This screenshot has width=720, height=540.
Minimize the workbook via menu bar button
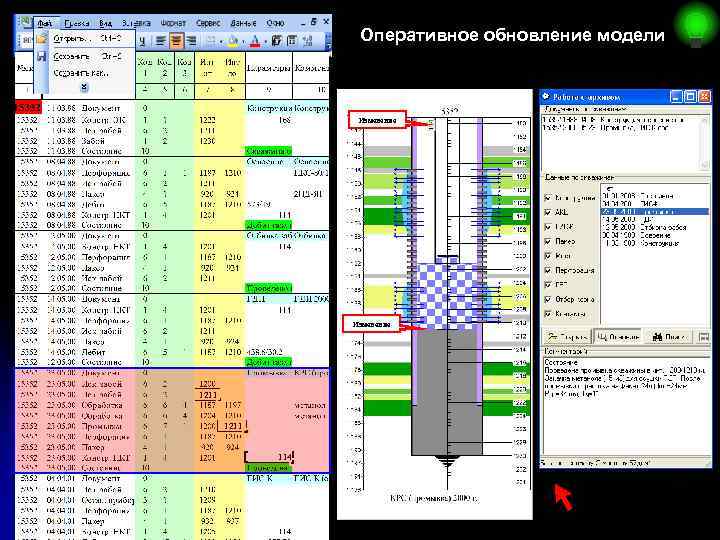tap(303, 22)
